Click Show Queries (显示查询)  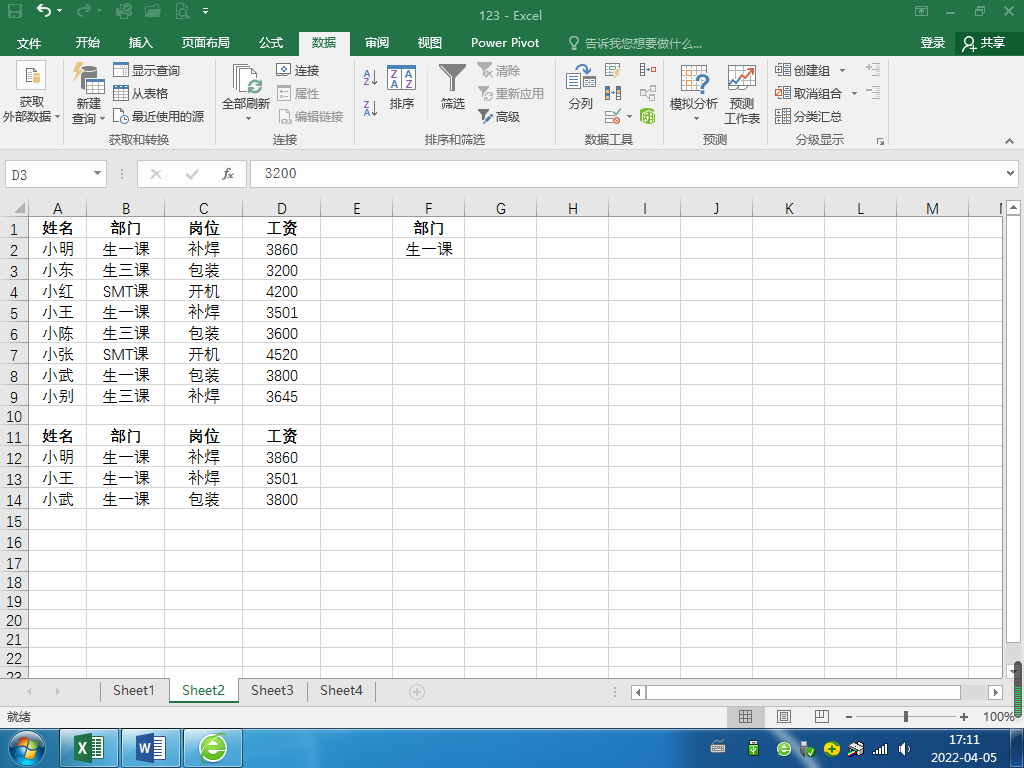coord(146,70)
